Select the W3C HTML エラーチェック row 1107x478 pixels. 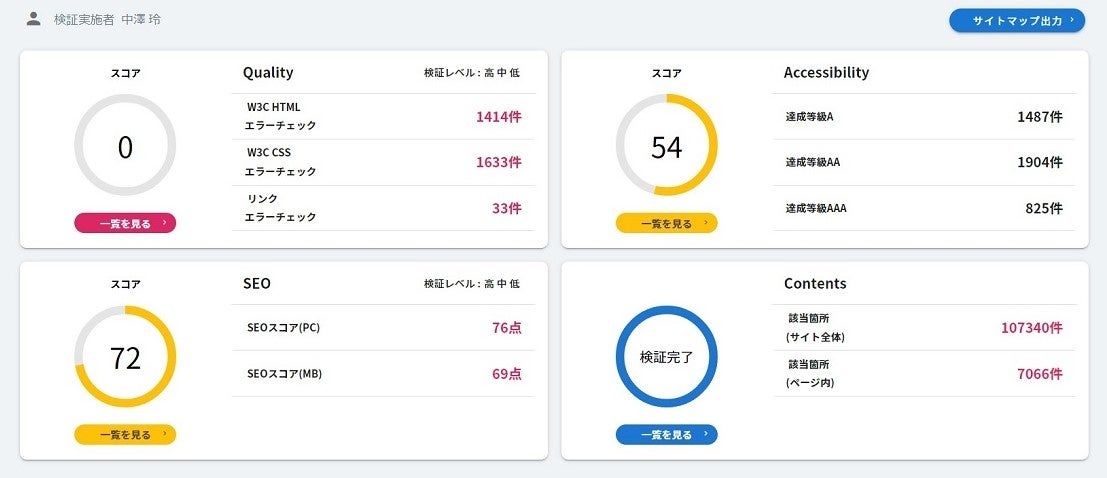pos(383,116)
